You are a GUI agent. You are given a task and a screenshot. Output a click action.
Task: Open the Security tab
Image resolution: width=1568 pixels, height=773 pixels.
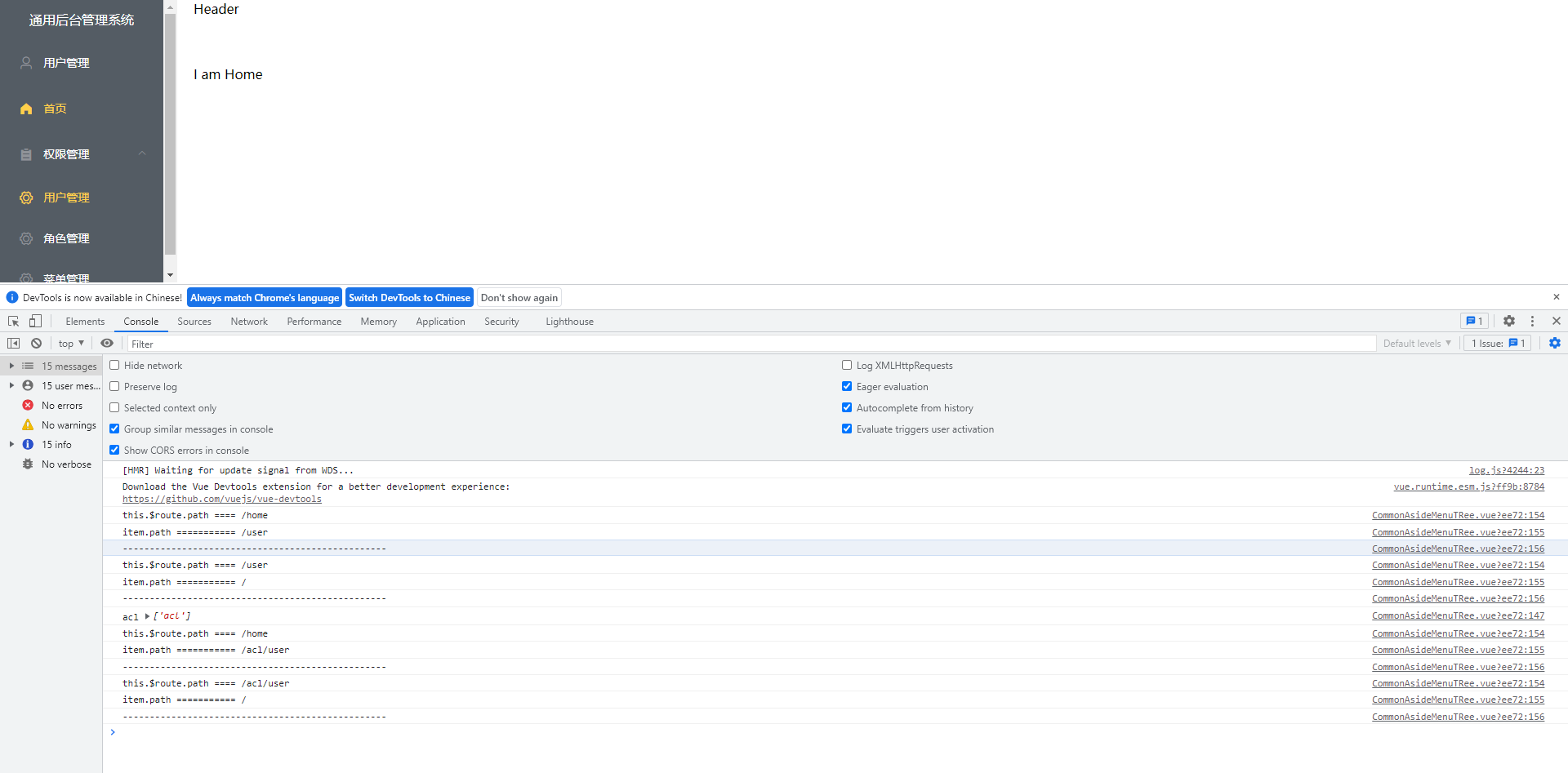501,321
